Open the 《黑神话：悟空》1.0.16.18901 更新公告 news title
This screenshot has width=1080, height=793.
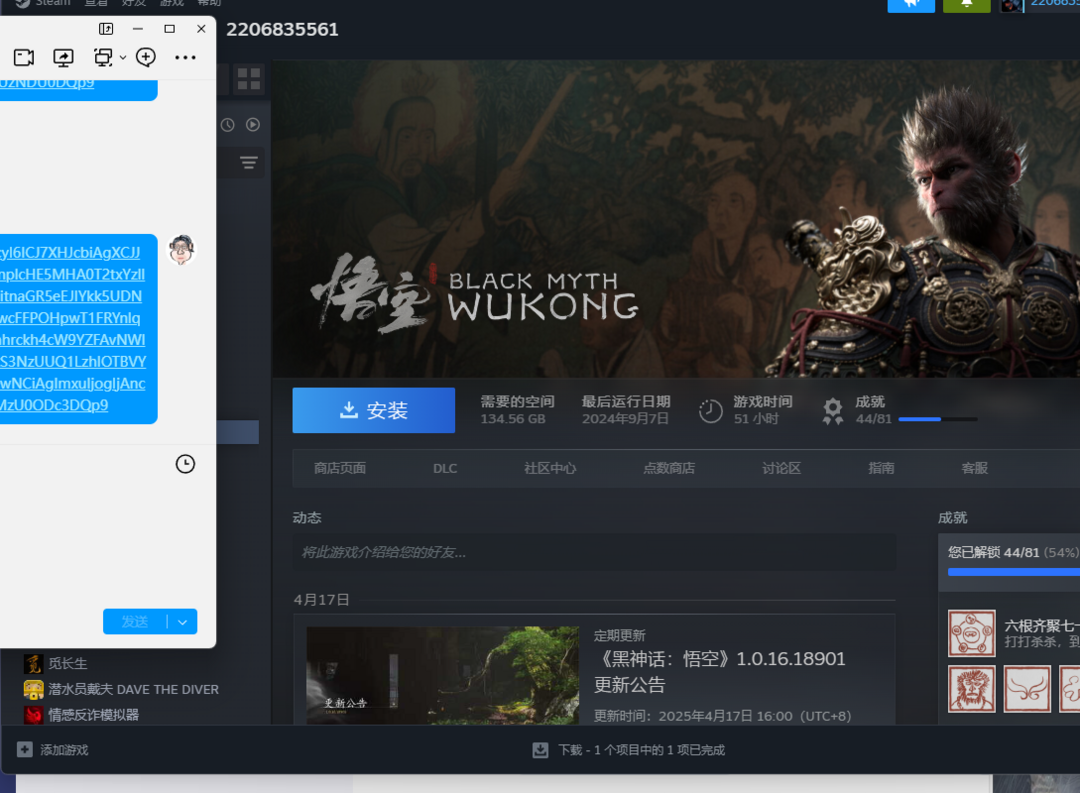[720, 672]
